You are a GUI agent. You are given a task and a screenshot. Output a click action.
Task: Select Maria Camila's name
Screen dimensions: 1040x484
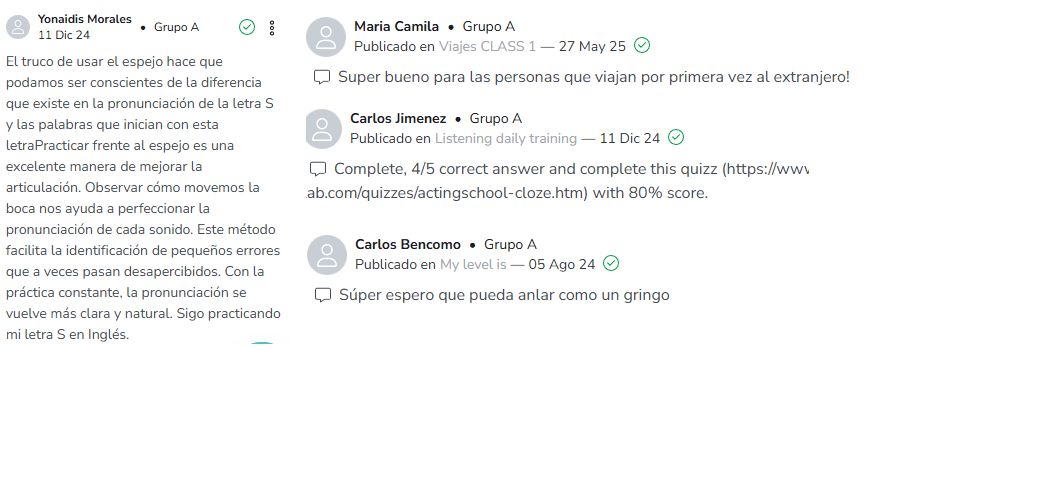396,27
